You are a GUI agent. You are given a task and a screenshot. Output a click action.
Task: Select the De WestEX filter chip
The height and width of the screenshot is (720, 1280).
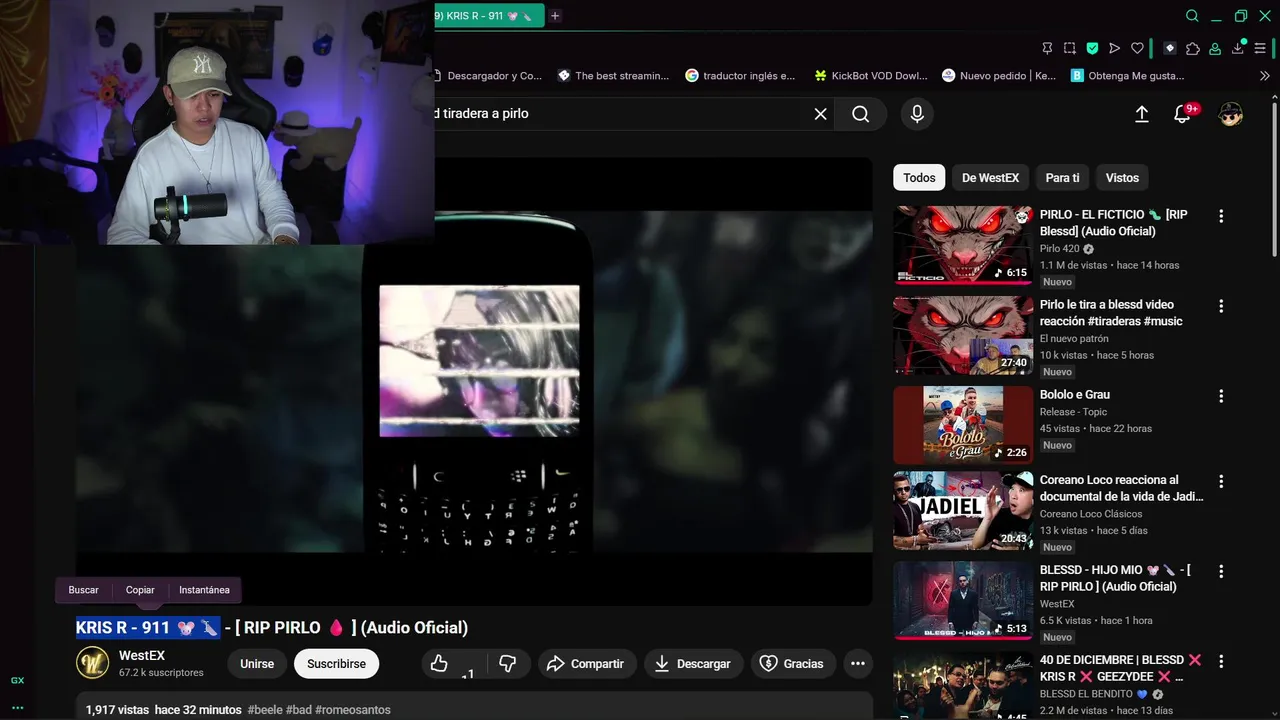(990, 178)
